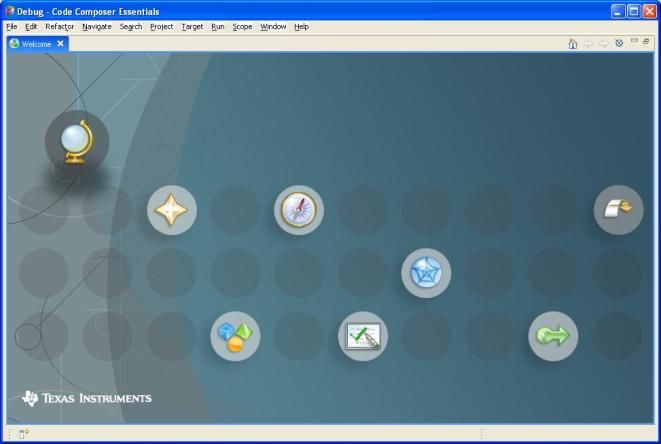Open the Run menu
Image resolution: width=661 pixels, height=444 pixels.
click(218, 27)
